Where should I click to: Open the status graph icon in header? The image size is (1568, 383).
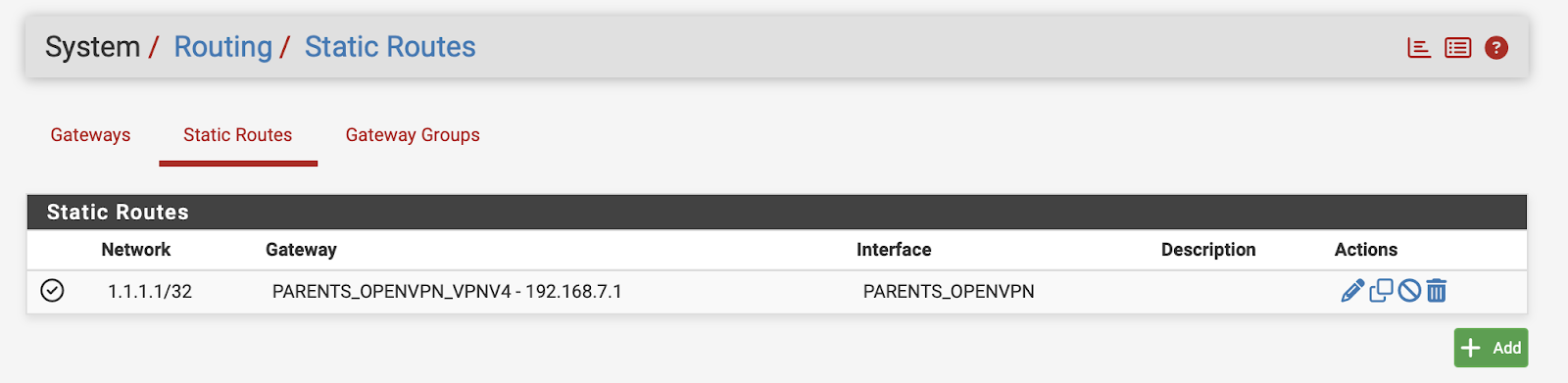(1419, 47)
